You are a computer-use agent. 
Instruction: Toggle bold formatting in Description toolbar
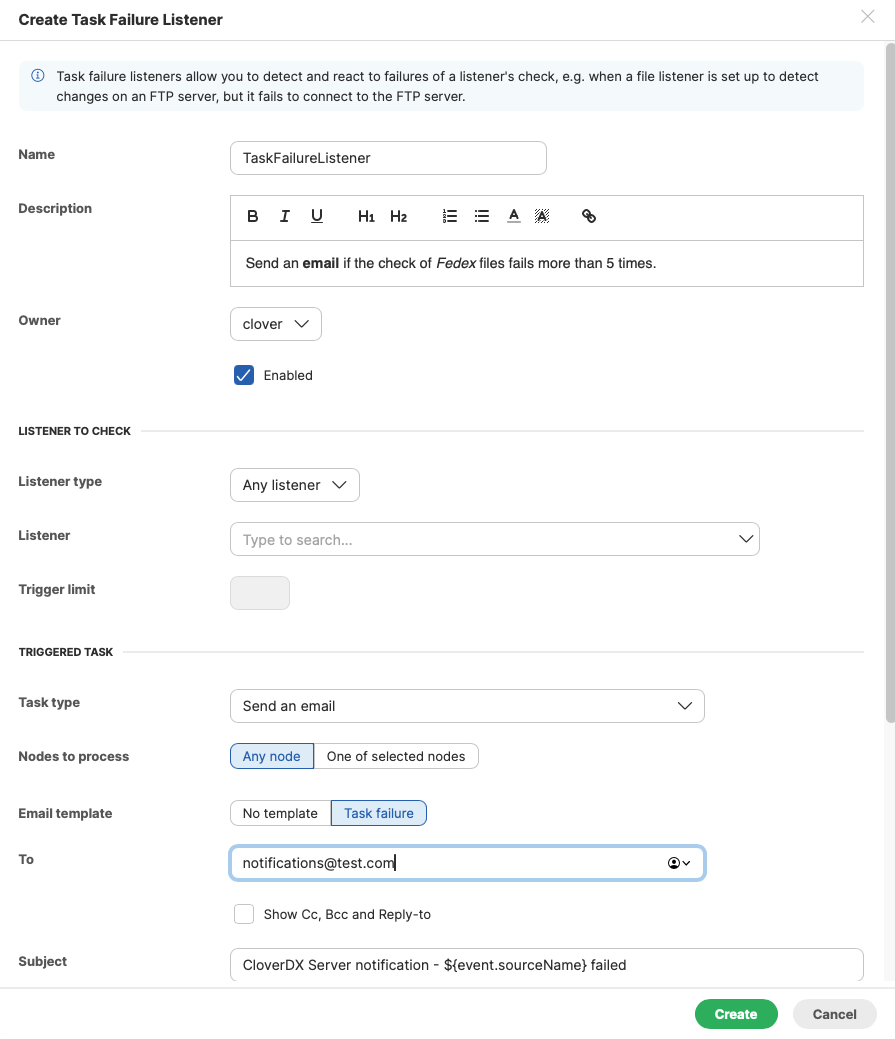[x=253, y=216]
